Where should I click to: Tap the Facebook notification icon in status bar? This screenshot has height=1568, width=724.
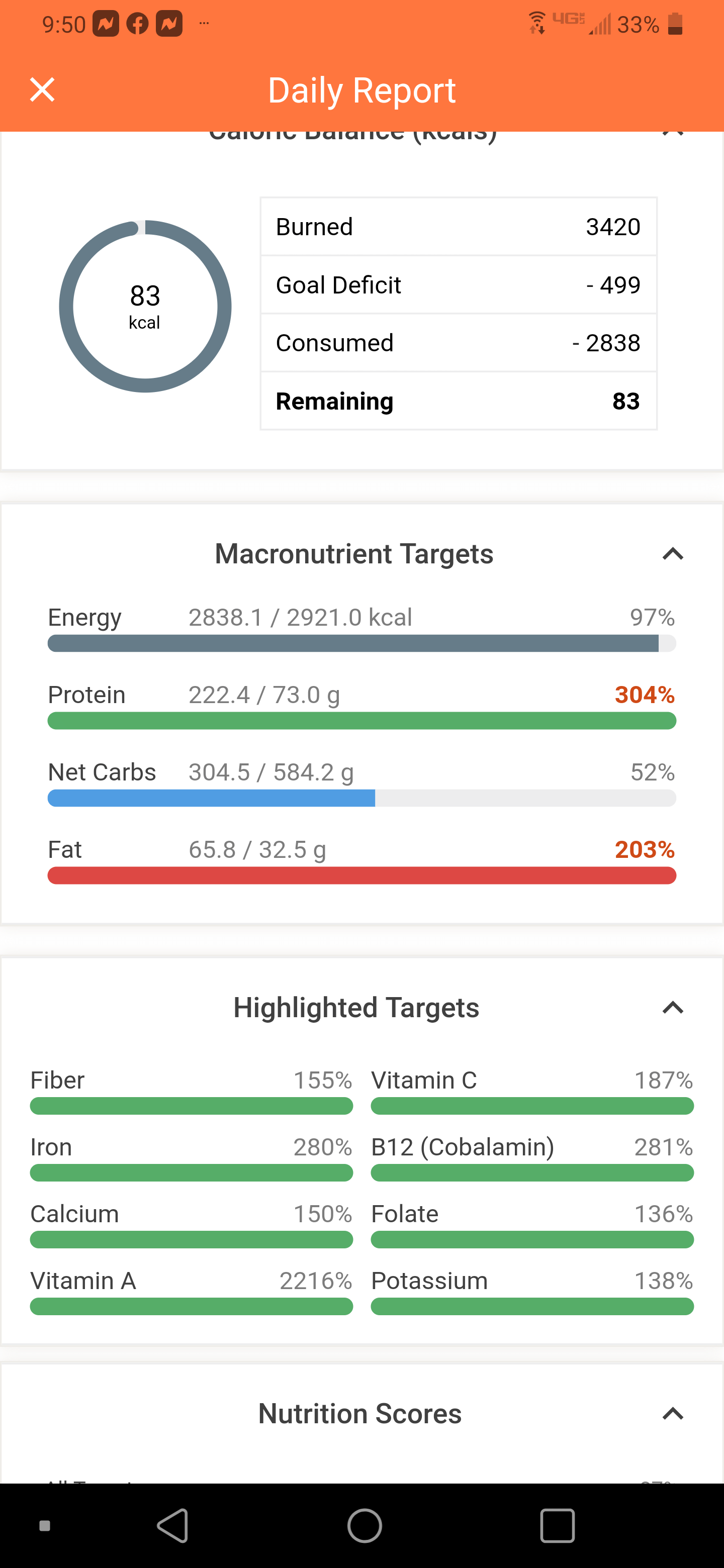[138, 24]
